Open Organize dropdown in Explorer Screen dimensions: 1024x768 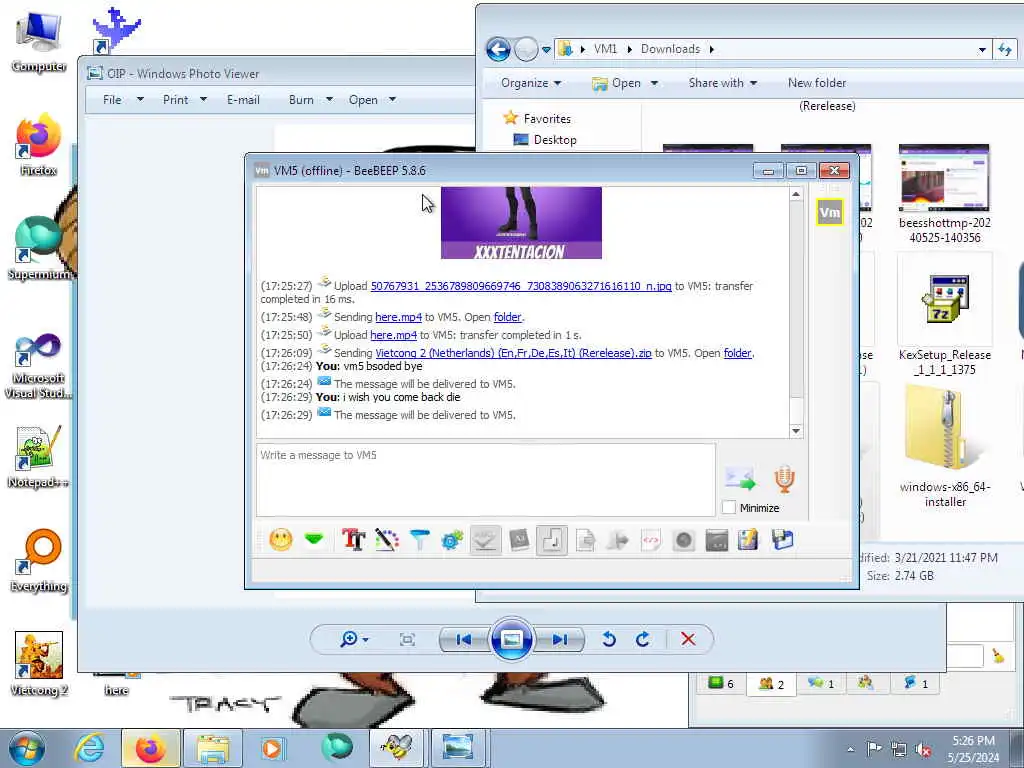[x=531, y=83]
